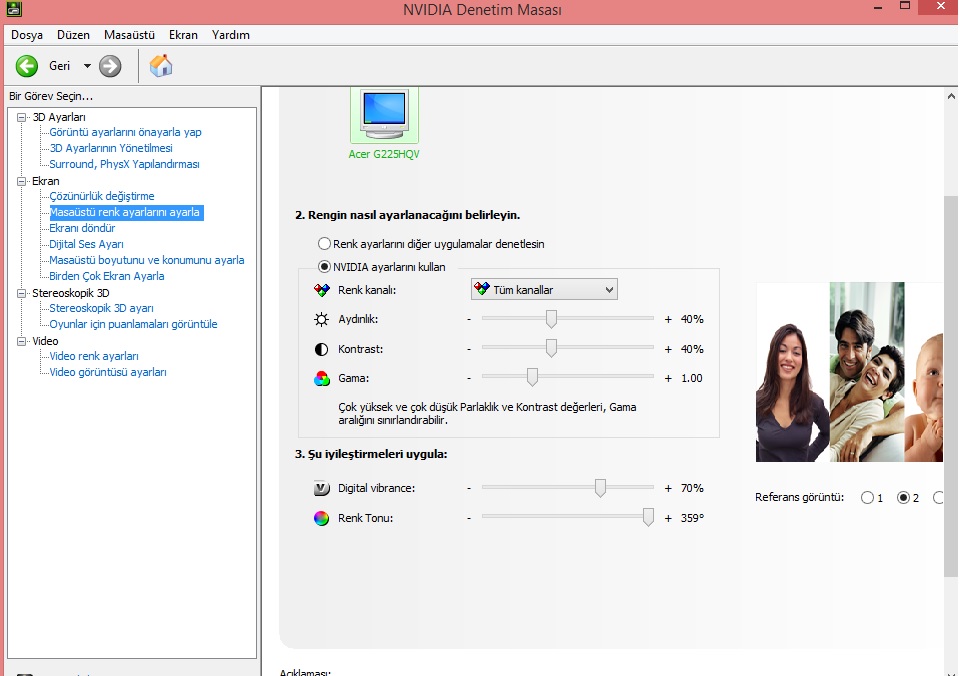The height and width of the screenshot is (676, 960).
Task: Select 'NVIDIA ayarlarını kullan' radio button
Action: [x=324, y=267]
